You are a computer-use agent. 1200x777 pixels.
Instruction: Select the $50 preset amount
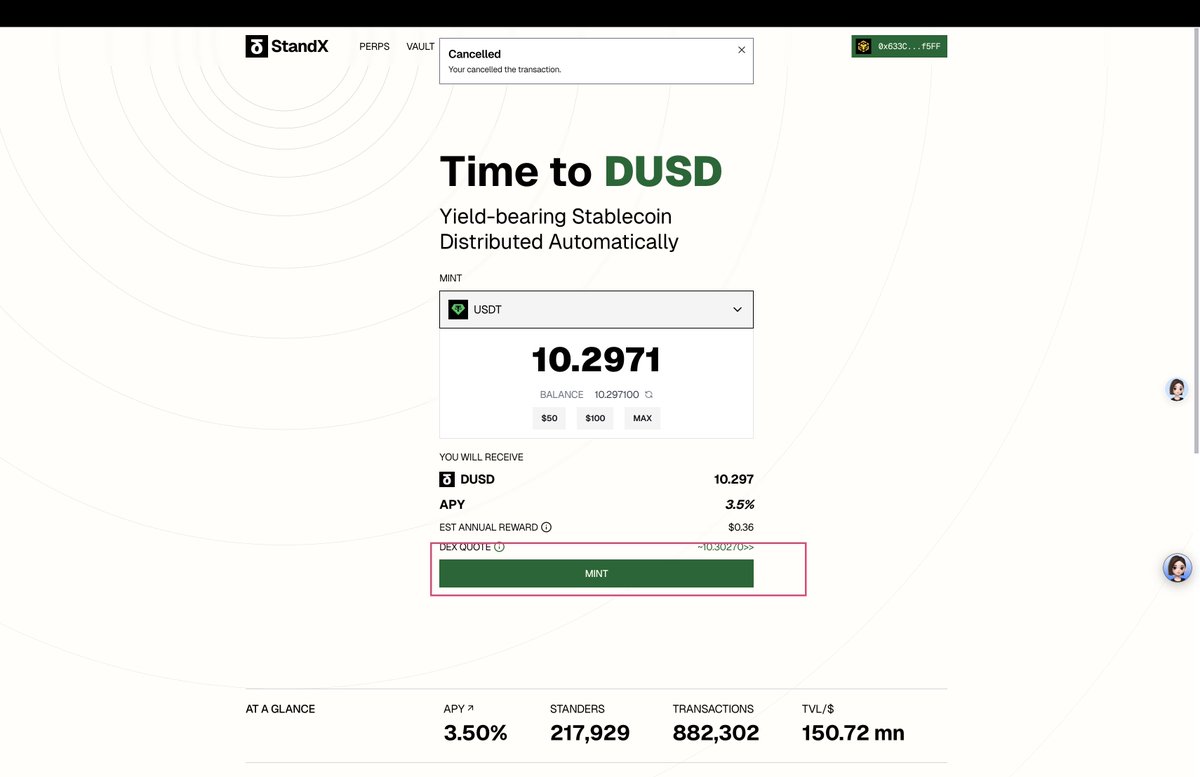pos(549,418)
